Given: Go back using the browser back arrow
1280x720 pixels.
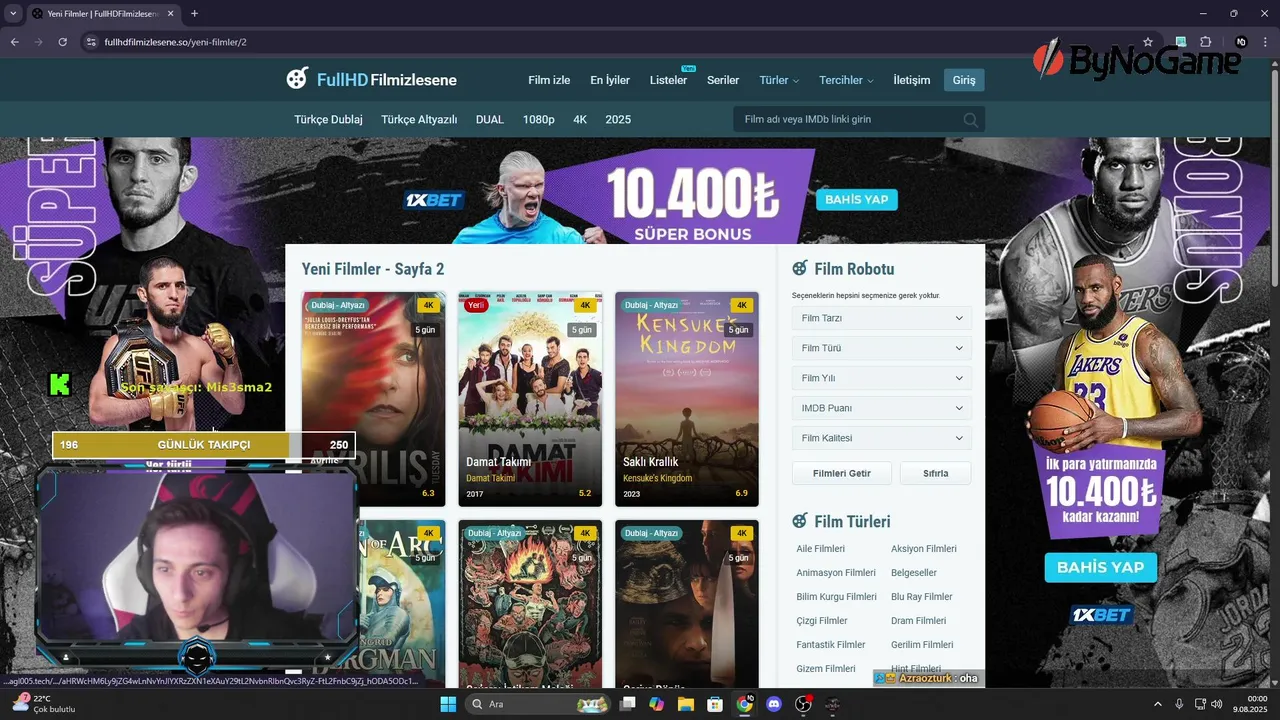Looking at the screenshot, I should [x=14, y=42].
